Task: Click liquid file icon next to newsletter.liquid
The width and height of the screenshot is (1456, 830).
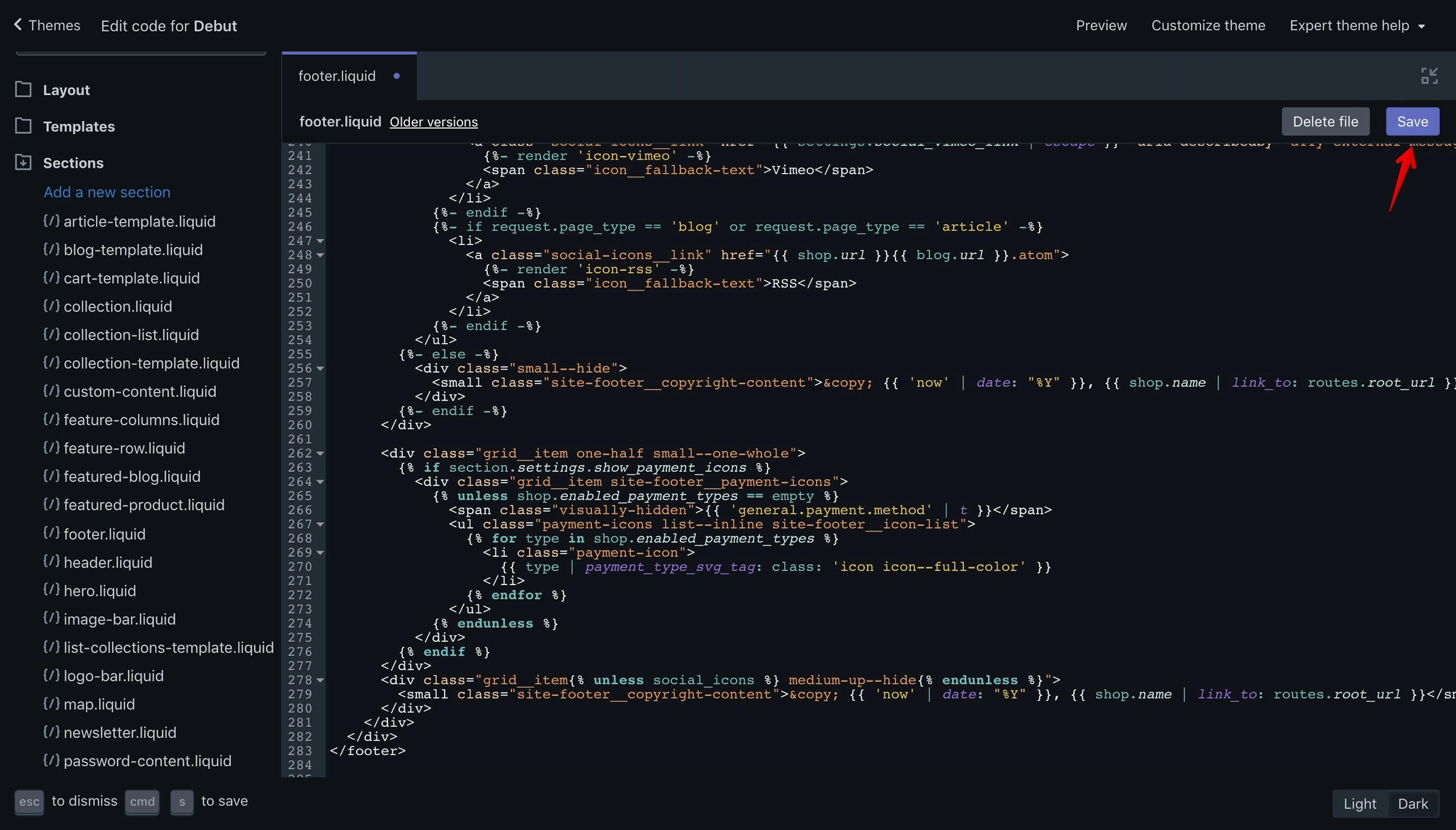Action: pos(51,731)
